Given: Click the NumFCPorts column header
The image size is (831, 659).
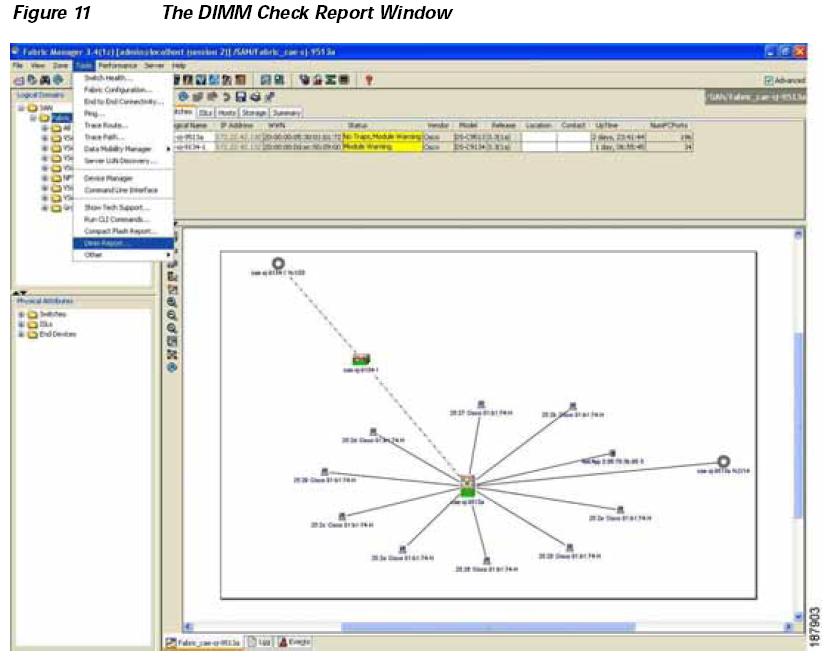Looking at the screenshot, I should 669,126.
